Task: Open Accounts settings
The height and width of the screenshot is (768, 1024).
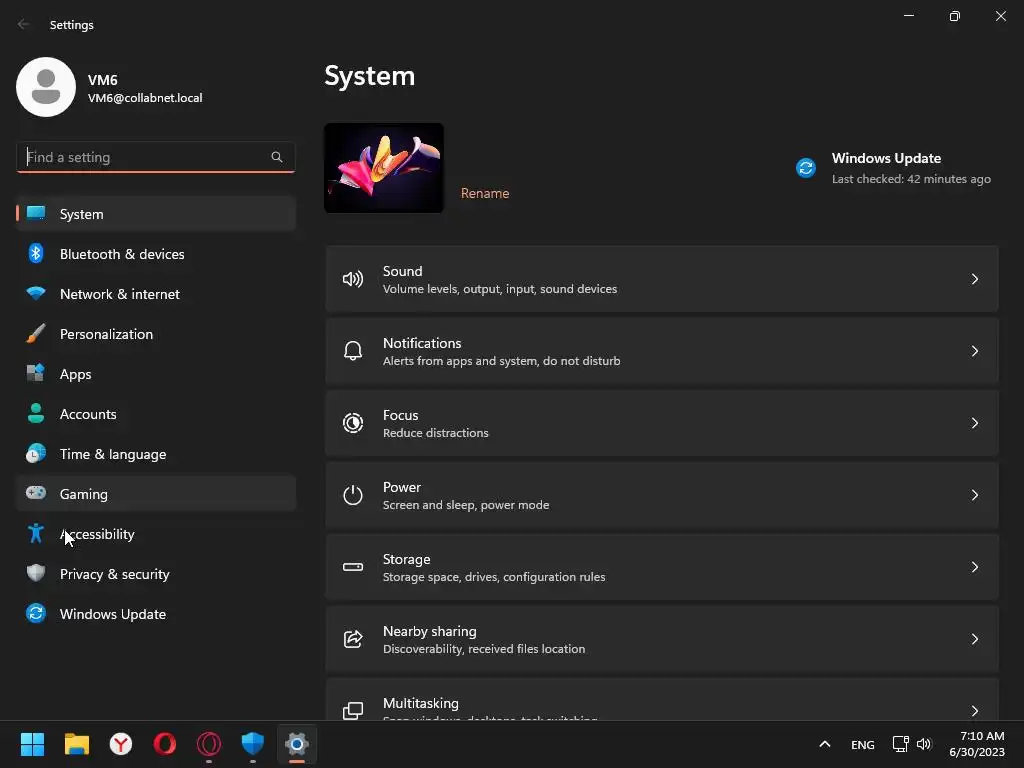Action: (x=156, y=413)
